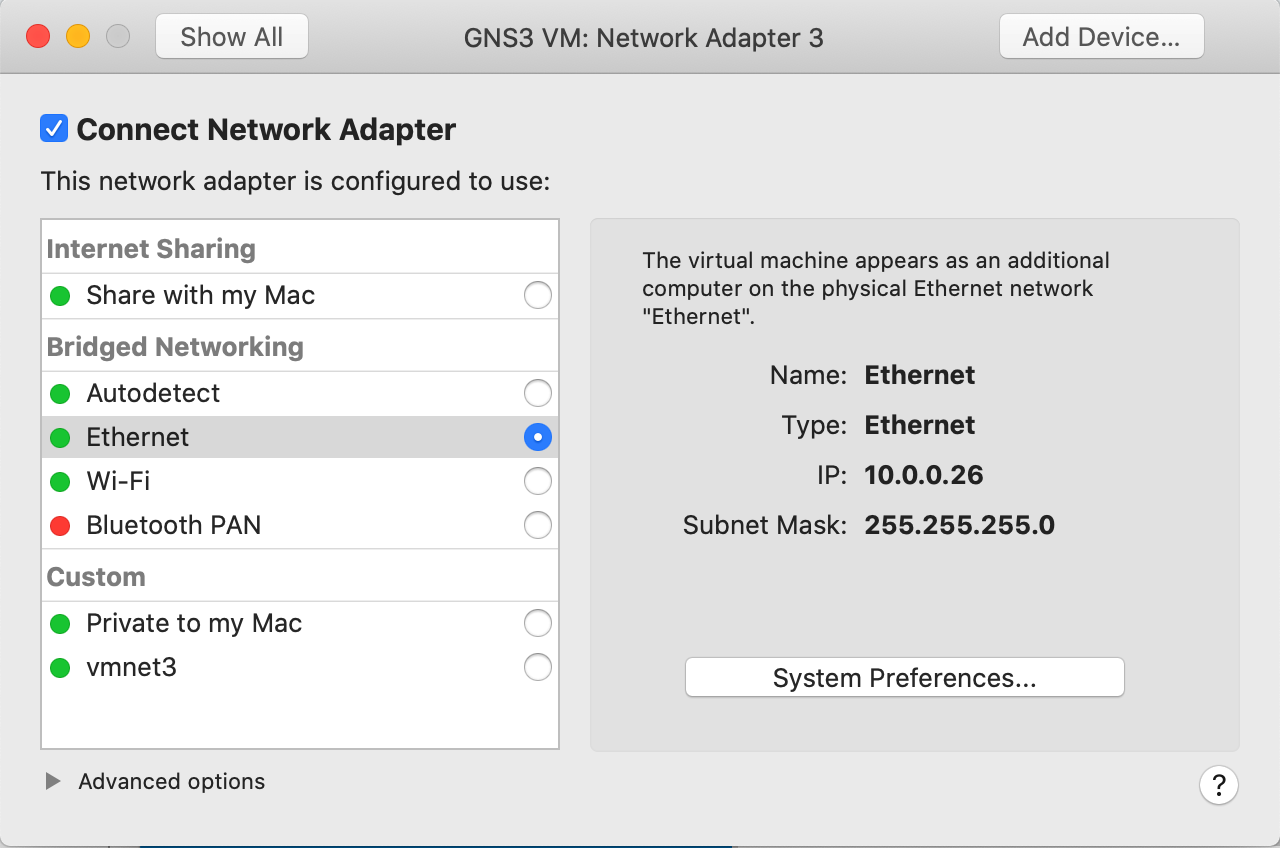Close window with the red button
Screen dimensions: 1280x848
[38, 37]
